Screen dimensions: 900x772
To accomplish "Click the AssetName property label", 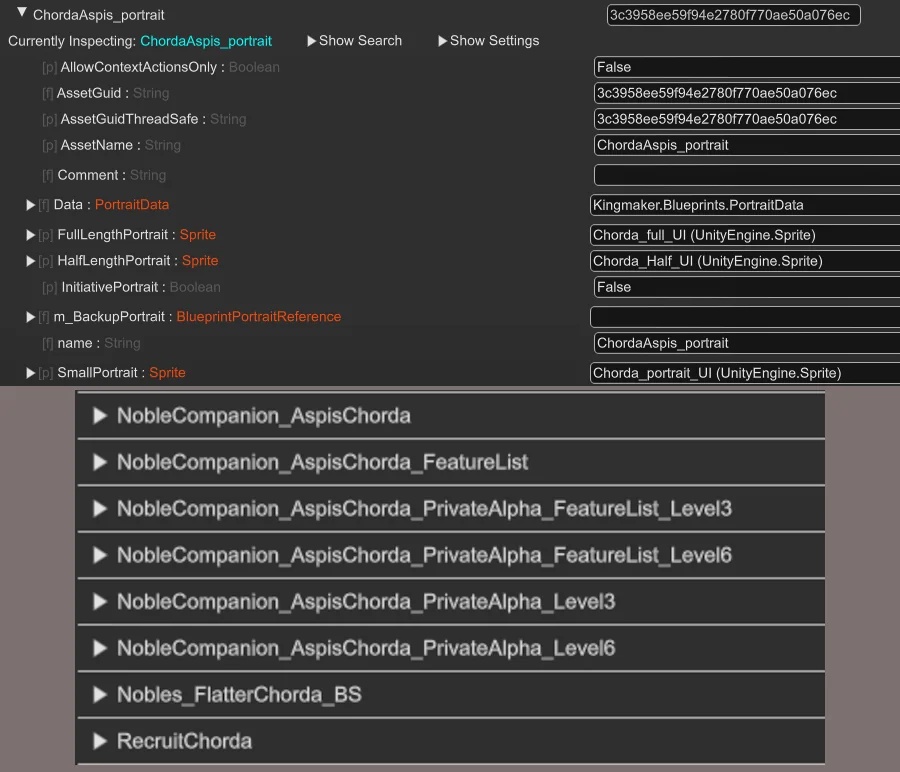I will tap(97, 145).
